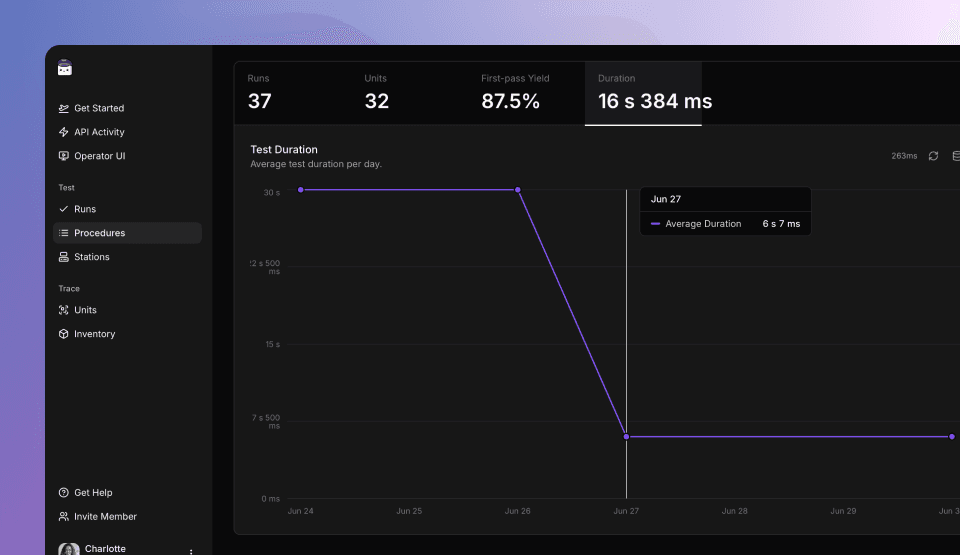Select Procedures in the sidebar

coord(99,233)
